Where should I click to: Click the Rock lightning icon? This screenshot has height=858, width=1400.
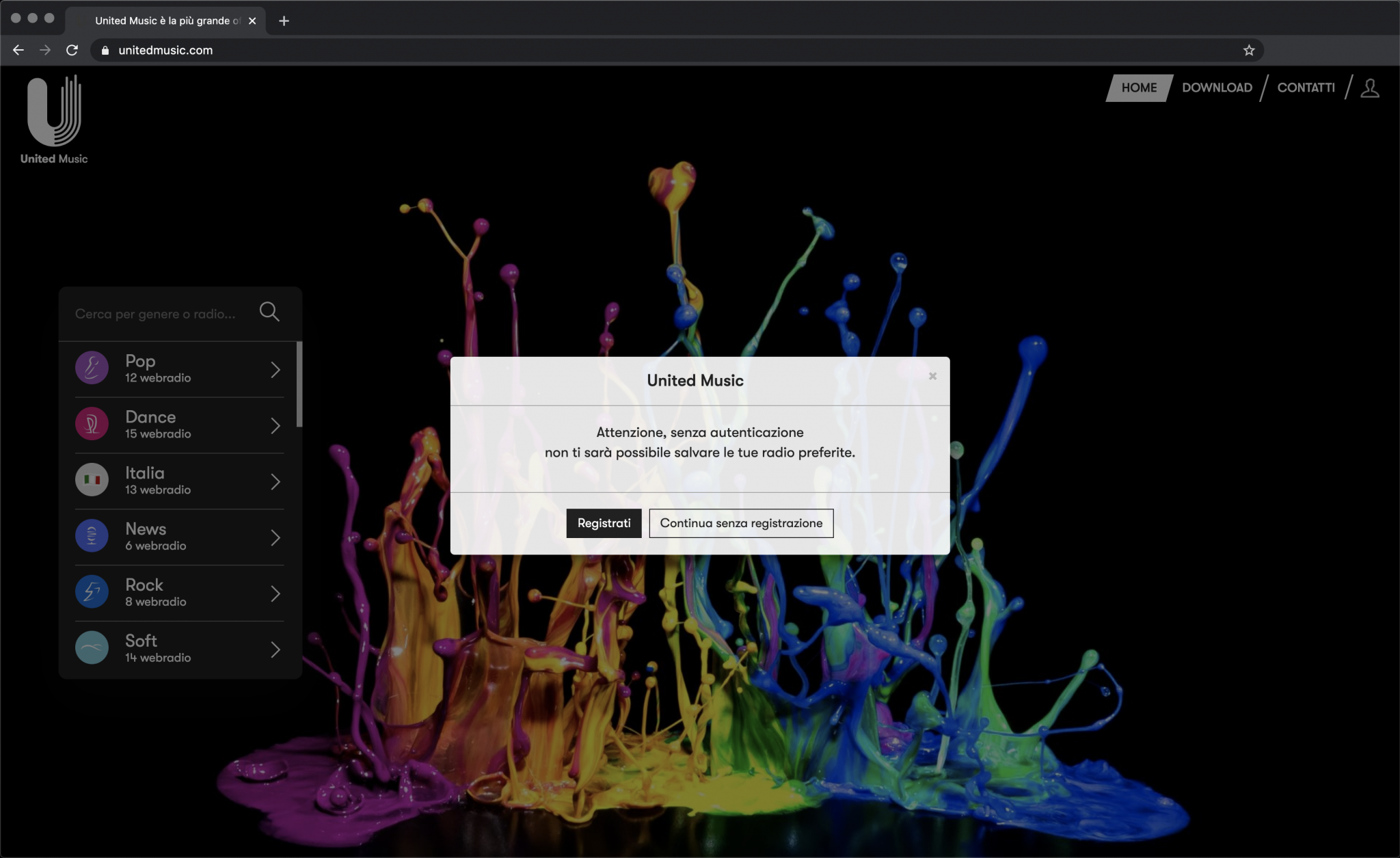(92, 593)
